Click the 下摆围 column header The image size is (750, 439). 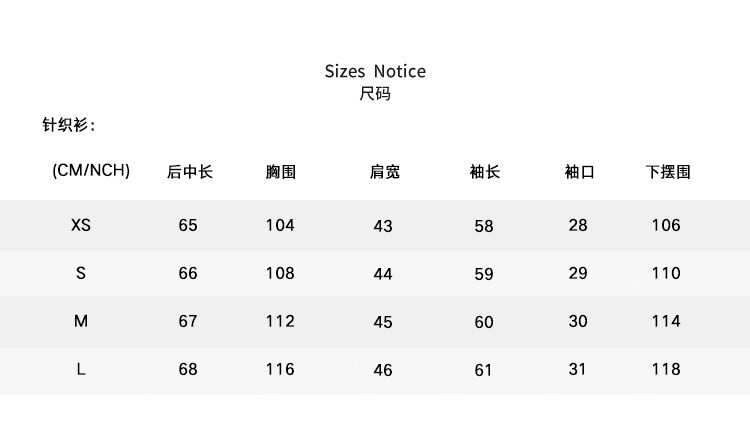click(667, 172)
